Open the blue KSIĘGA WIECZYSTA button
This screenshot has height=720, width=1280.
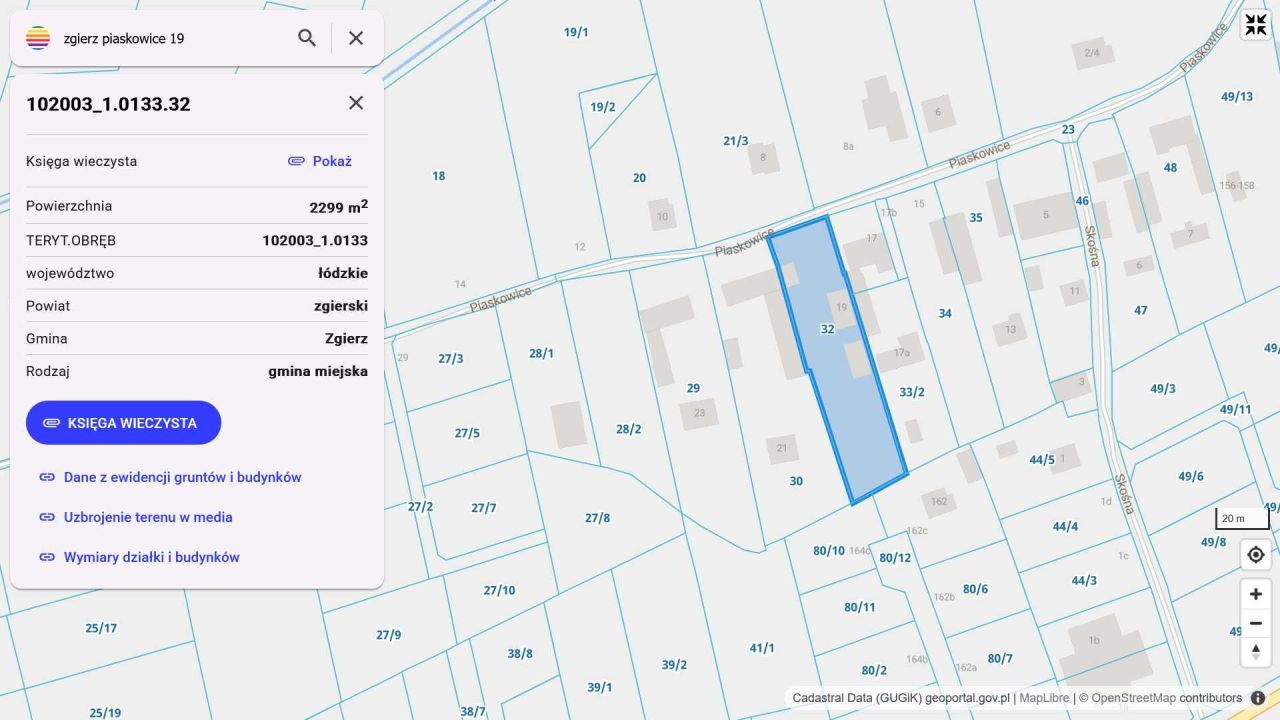coord(123,423)
